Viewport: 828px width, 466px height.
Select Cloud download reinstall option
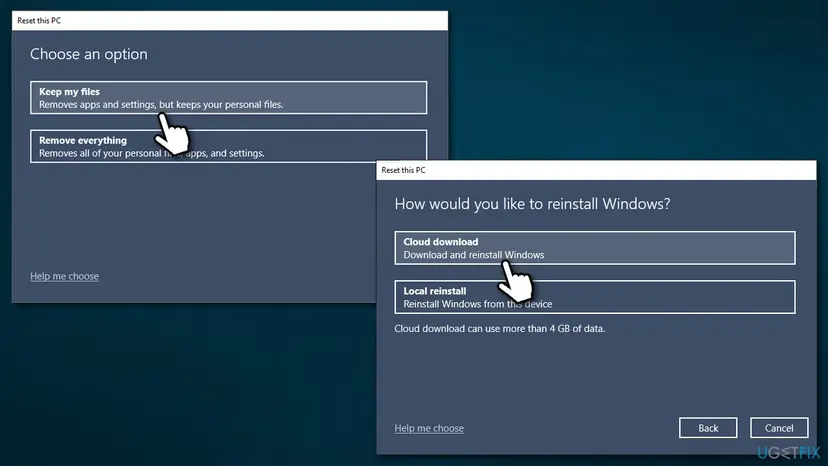point(595,248)
